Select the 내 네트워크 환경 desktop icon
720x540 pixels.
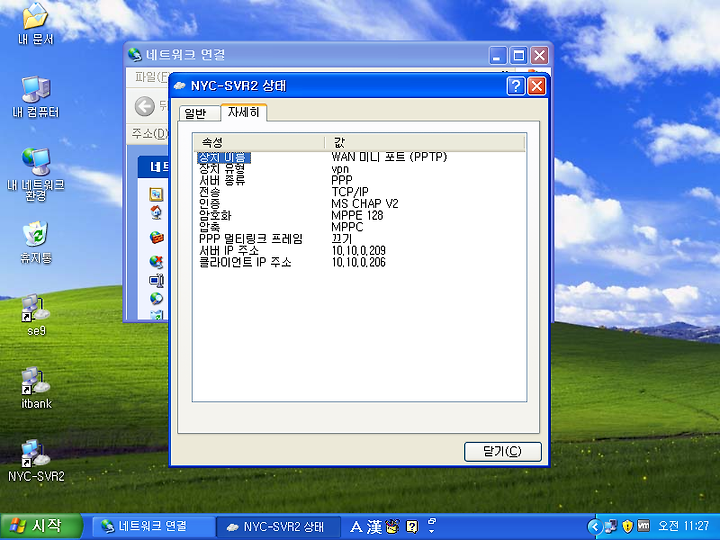click(x=36, y=174)
